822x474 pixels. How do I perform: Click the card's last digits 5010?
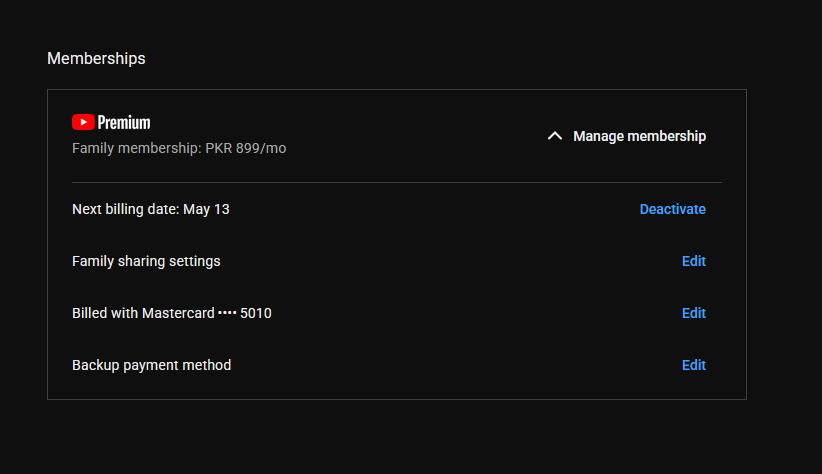pyautogui.click(x=256, y=313)
